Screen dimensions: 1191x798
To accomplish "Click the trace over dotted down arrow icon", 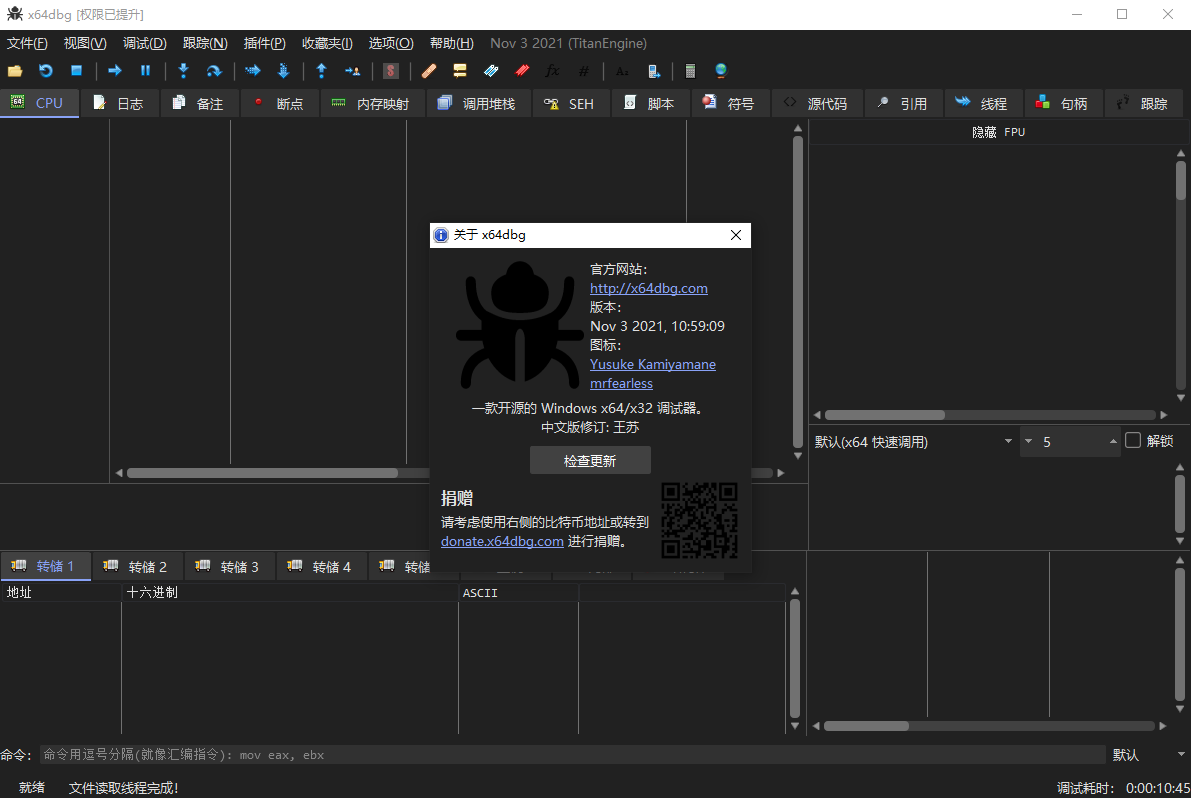I will tap(283, 71).
